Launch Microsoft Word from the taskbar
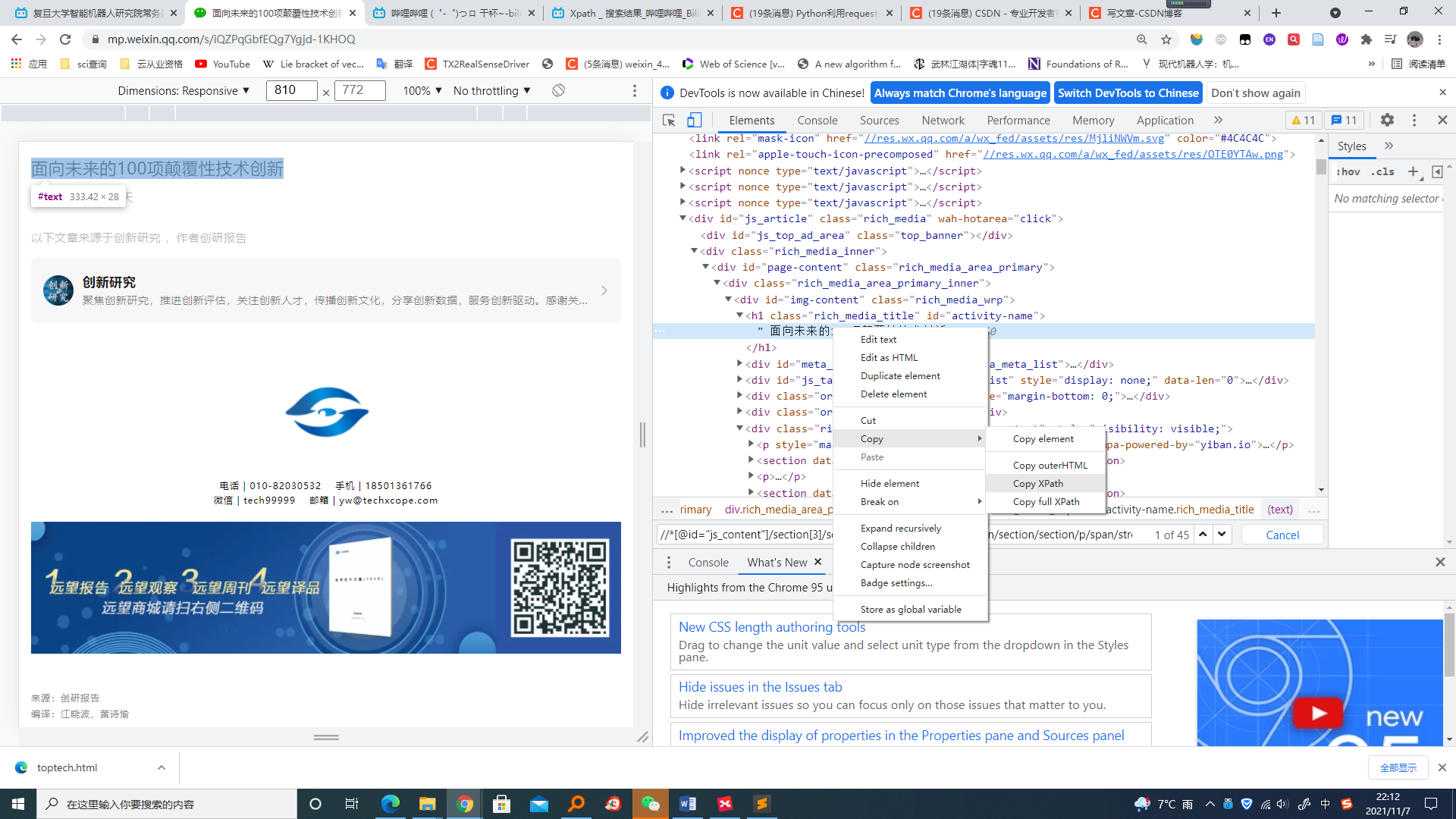 tap(687, 804)
